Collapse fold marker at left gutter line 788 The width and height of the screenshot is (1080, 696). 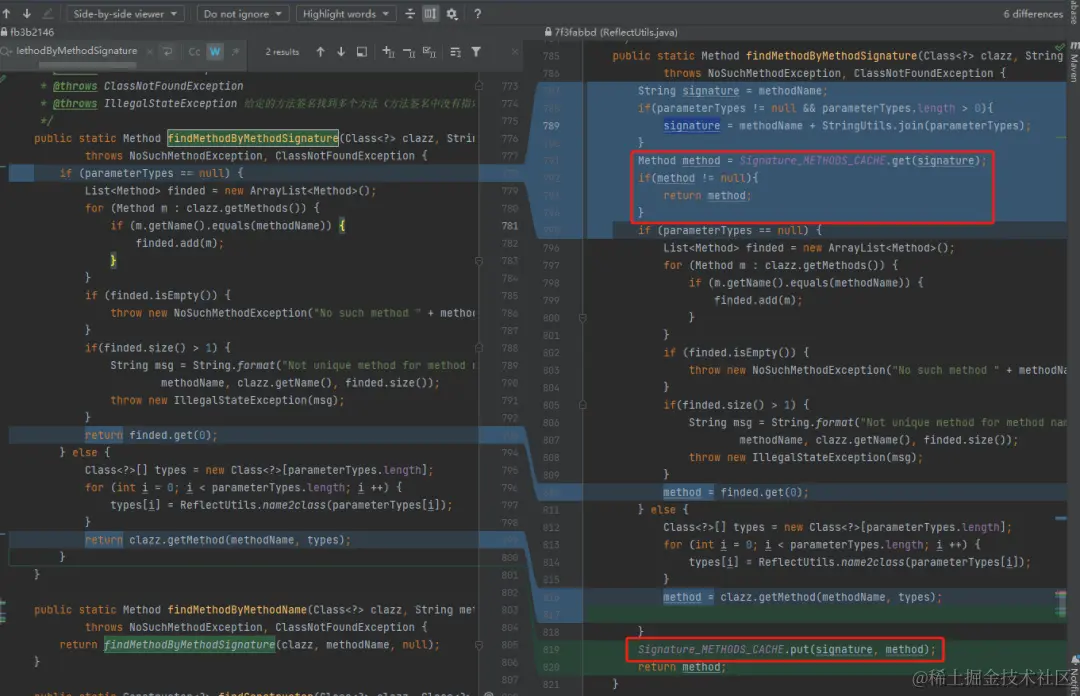479,347
